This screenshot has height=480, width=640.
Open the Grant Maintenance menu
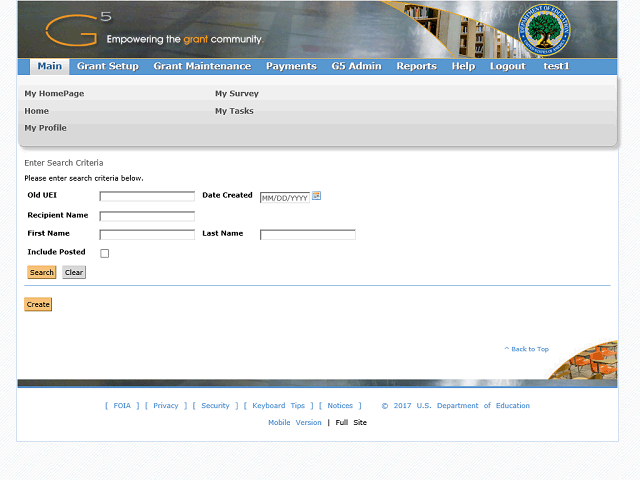[202, 66]
